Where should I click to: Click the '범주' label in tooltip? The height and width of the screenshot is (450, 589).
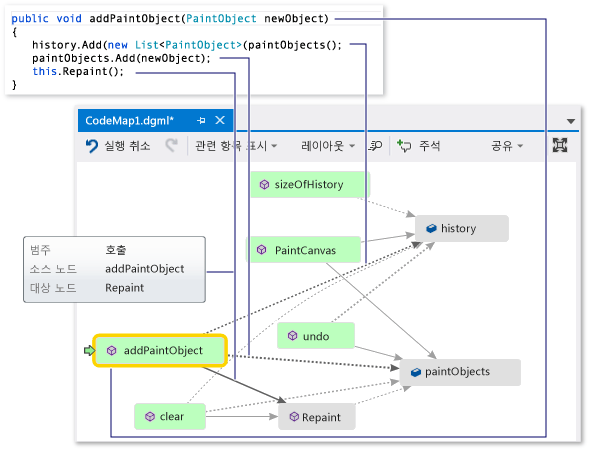(40, 250)
